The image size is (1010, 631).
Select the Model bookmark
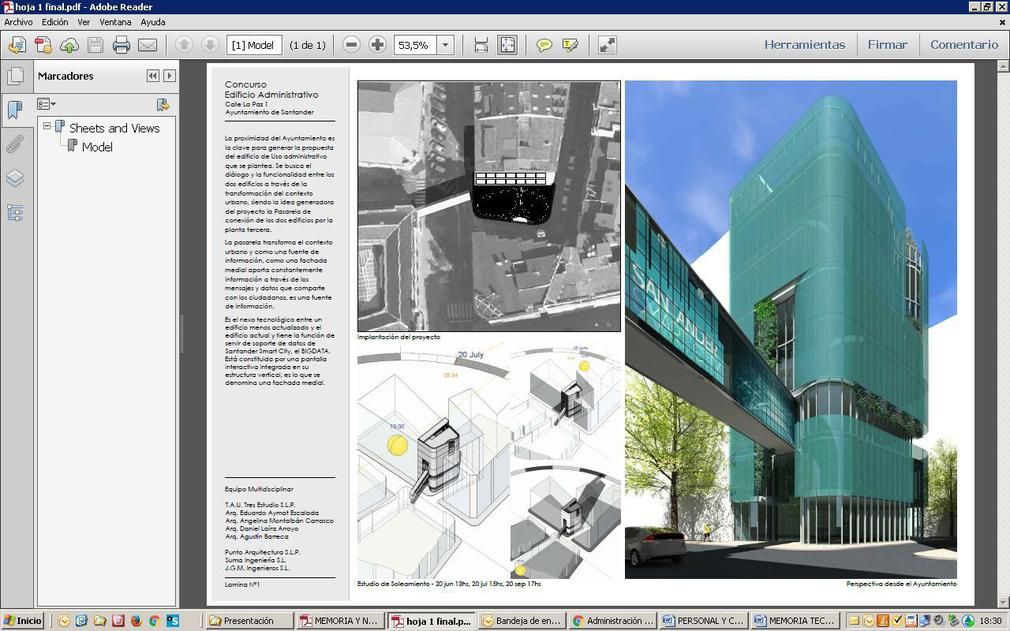click(97, 147)
